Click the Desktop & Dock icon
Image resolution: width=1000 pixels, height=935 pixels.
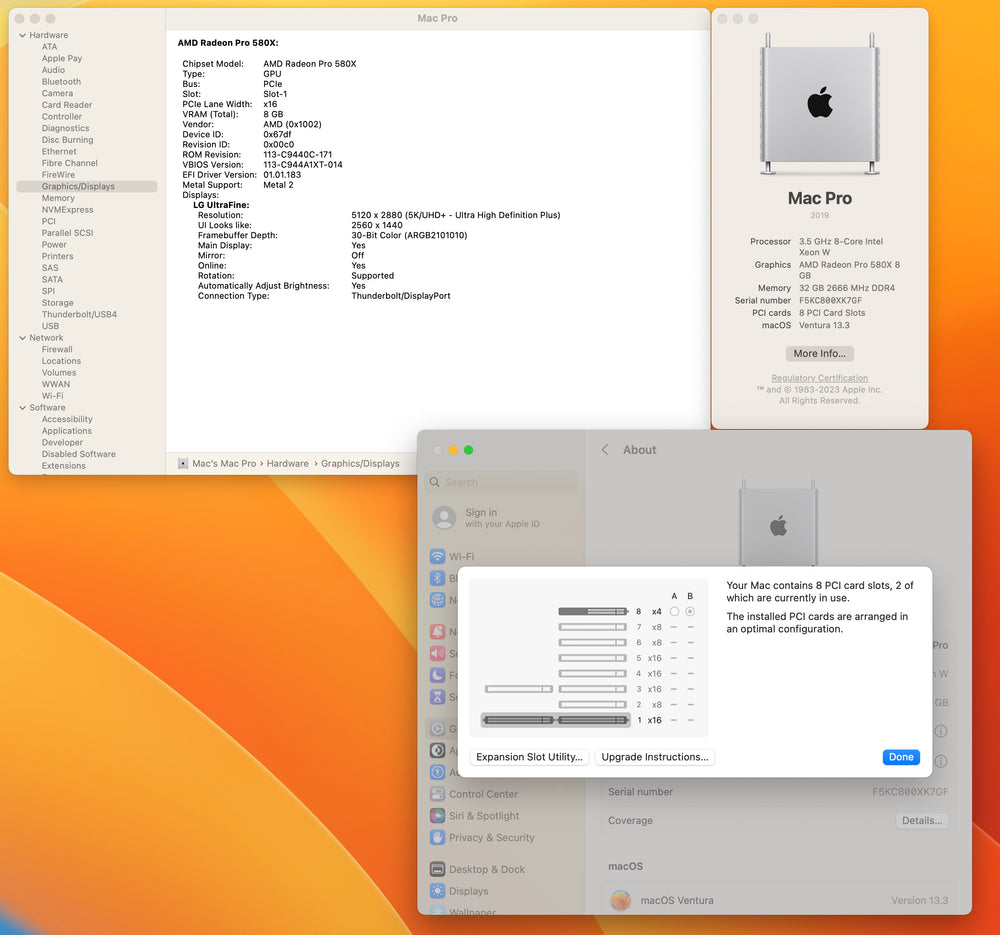(437, 870)
